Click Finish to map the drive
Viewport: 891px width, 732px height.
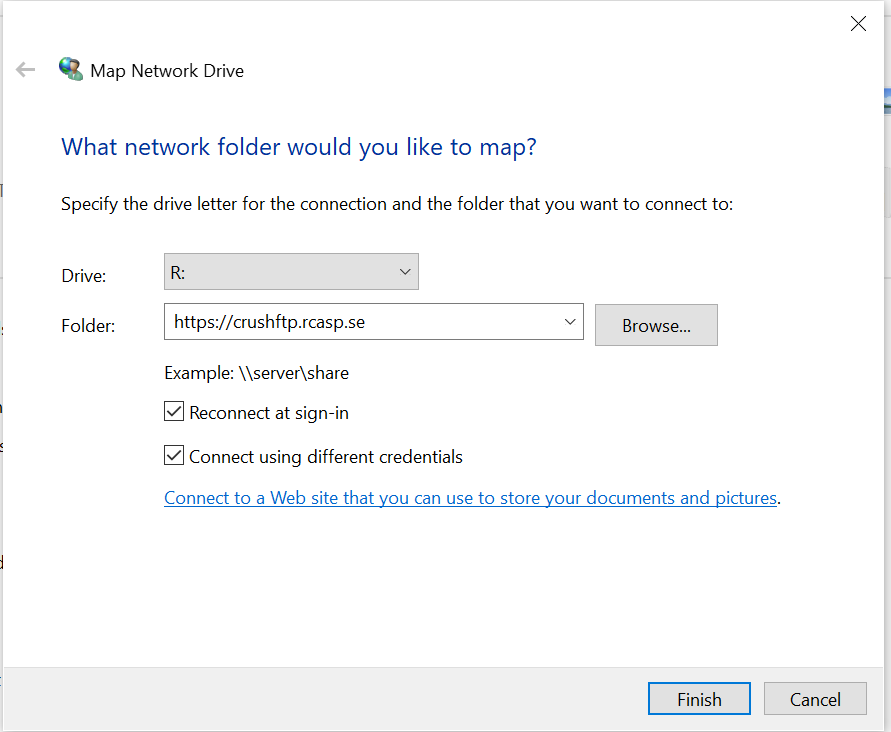pos(699,699)
